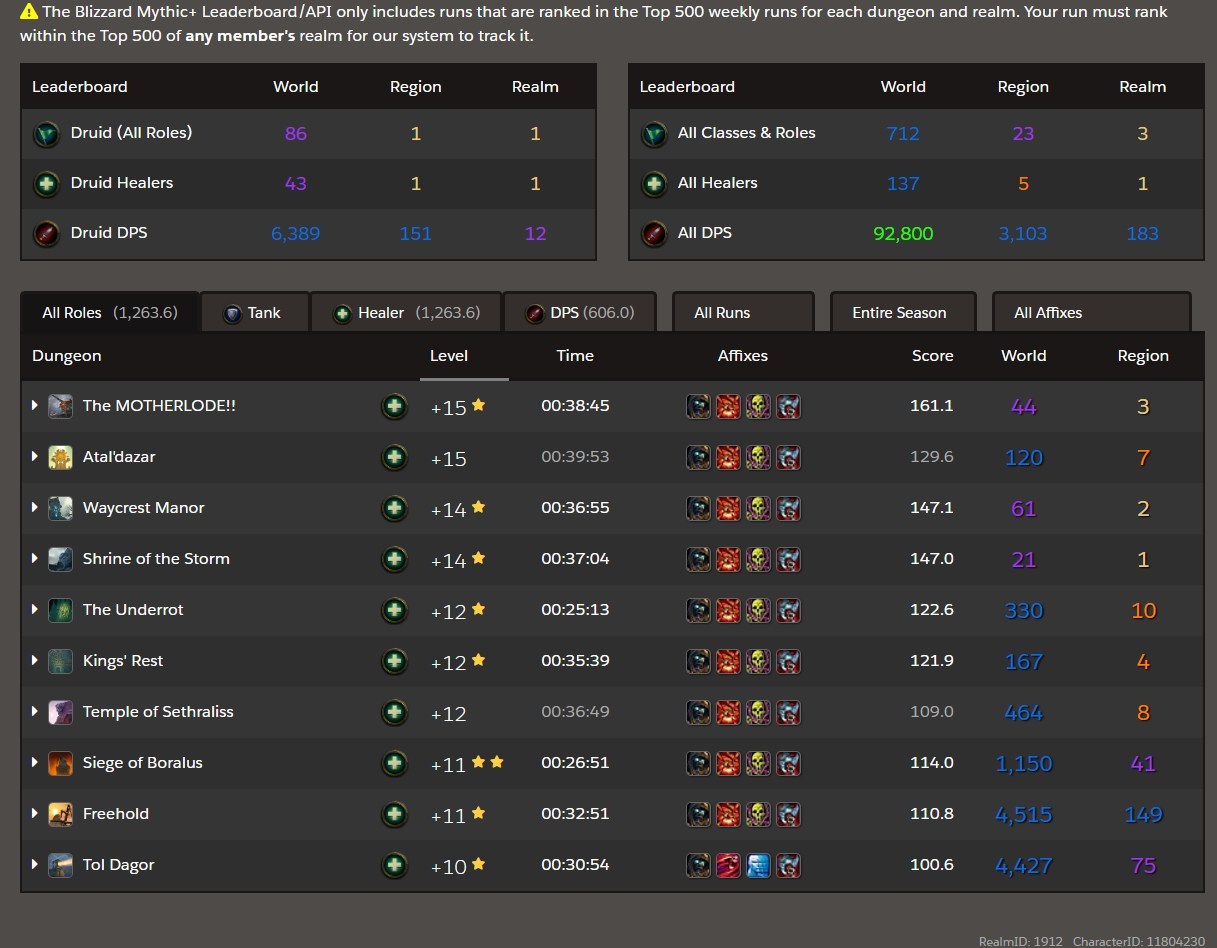The height and width of the screenshot is (948, 1217).
Task: Switch to the All Roles tab
Action: [110, 312]
